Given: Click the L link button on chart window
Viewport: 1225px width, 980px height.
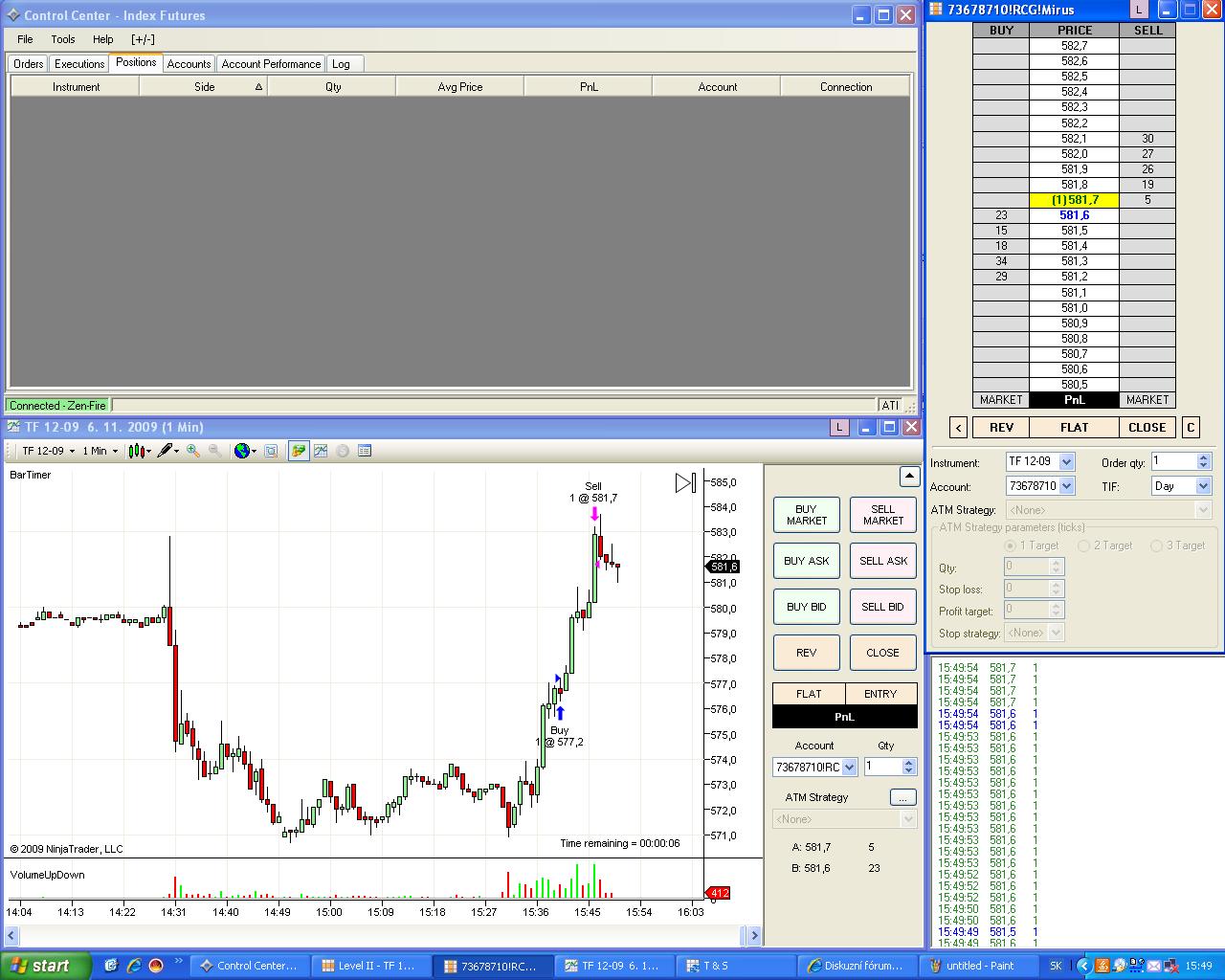Looking at the screenshot, I should pos(838,428).
